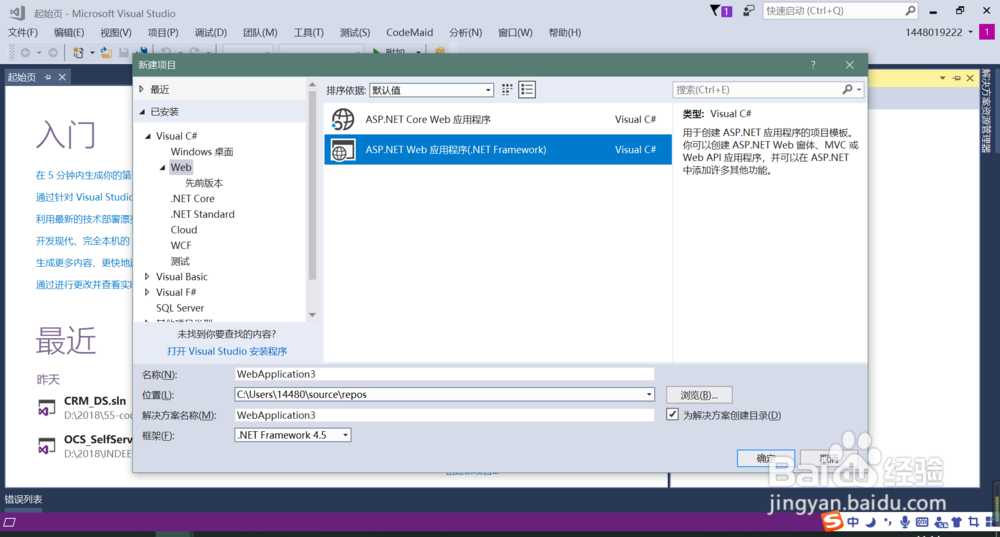This screenshot has height=537, width=1000.
Task: Open the CodeMaid menu
Action: pos(409,33)
